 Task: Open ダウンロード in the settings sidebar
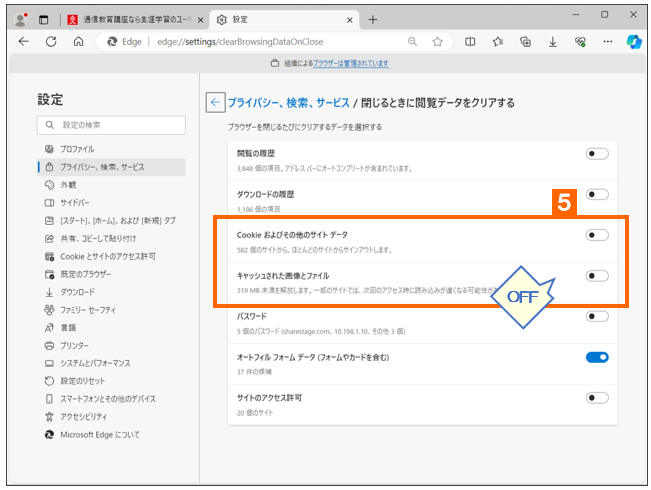coord(78,291)
